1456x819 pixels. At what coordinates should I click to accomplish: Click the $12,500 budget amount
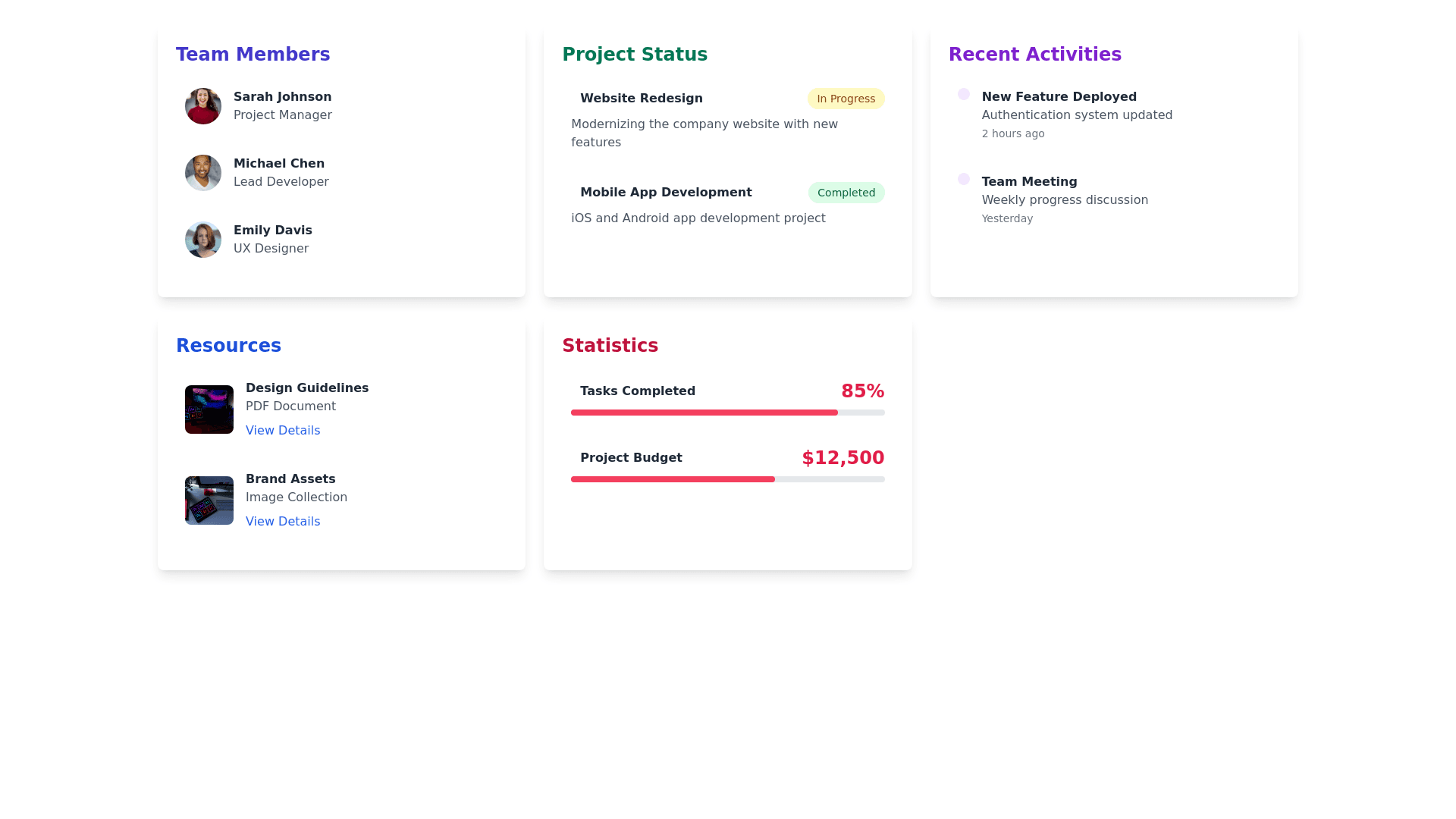843,458
